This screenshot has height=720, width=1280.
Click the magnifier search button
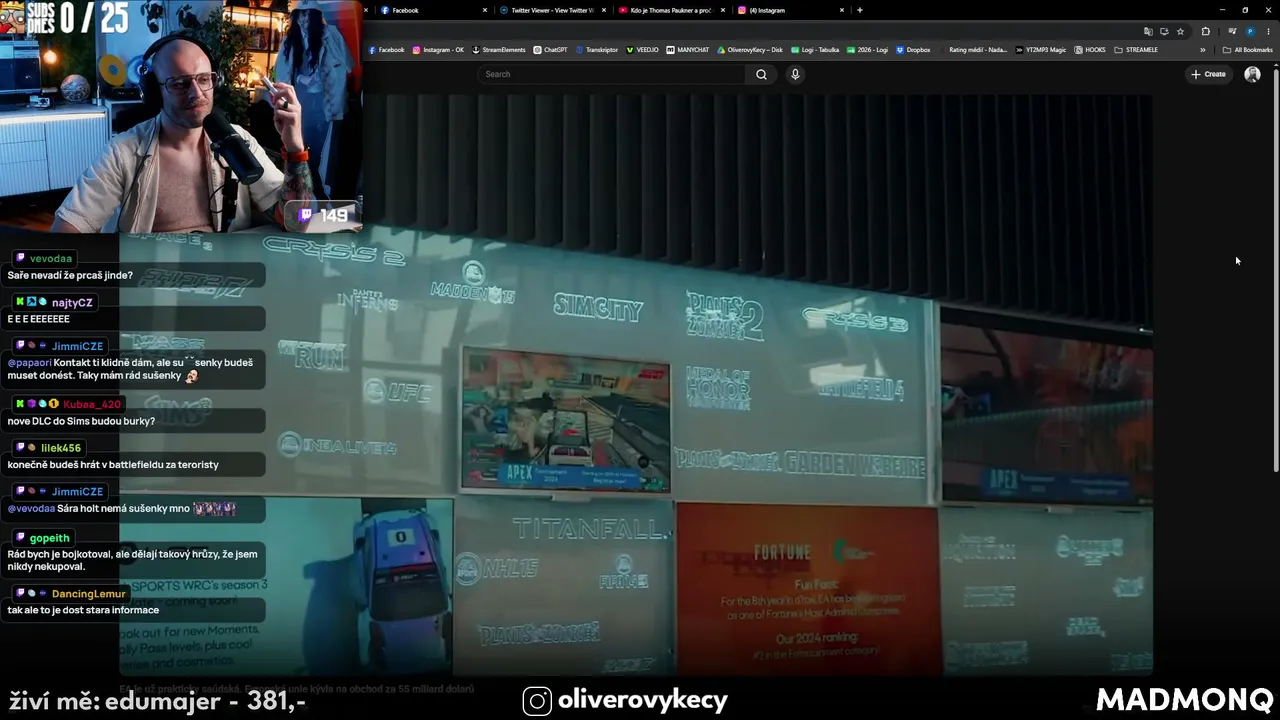(x=761, y=74)
